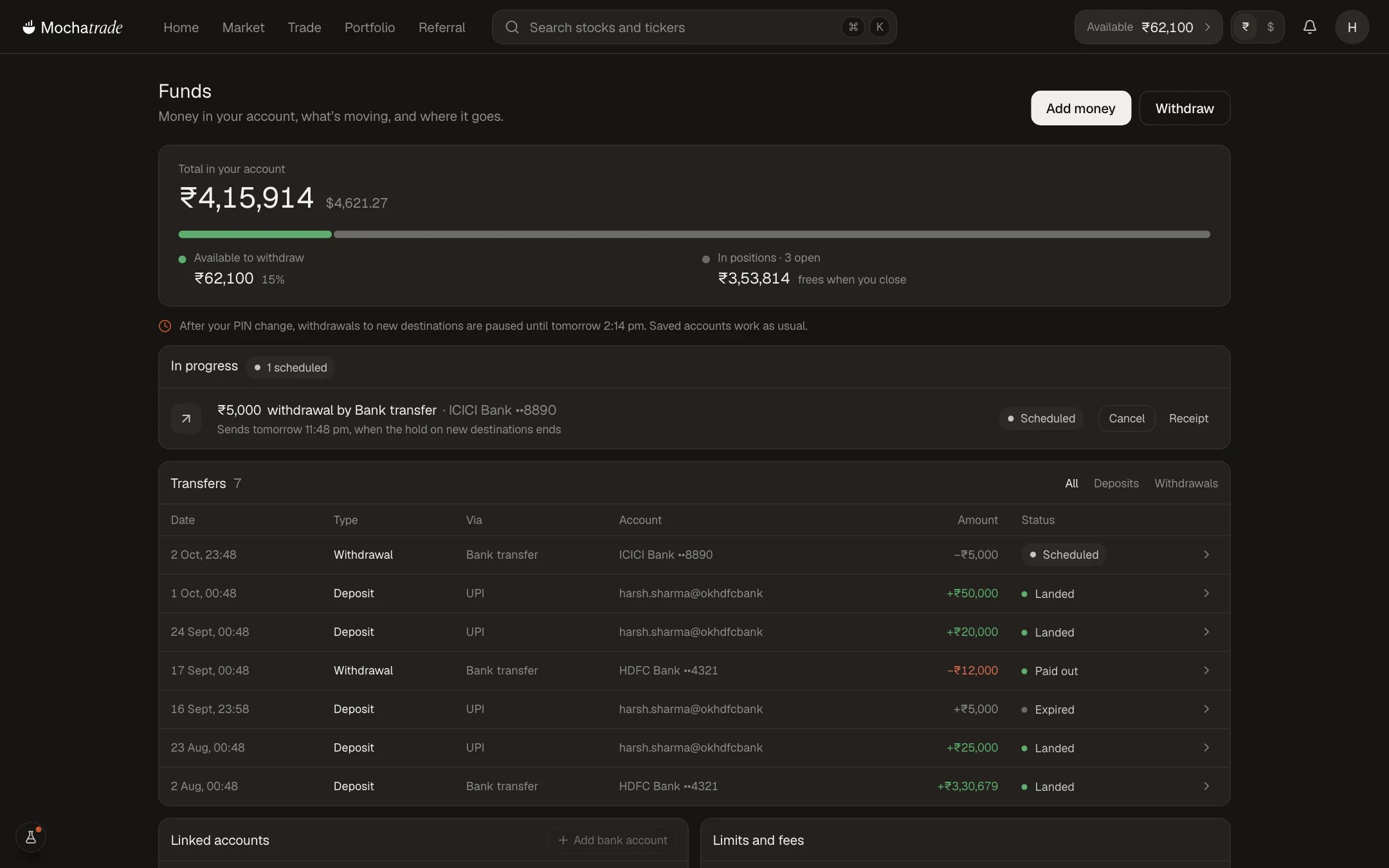Filter transfers by Deposits

[x=1116, y=484]
